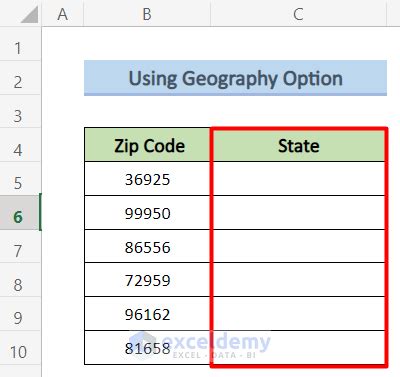400x377 pixels.
Task: Select column B header
Action: pos(147,14)
